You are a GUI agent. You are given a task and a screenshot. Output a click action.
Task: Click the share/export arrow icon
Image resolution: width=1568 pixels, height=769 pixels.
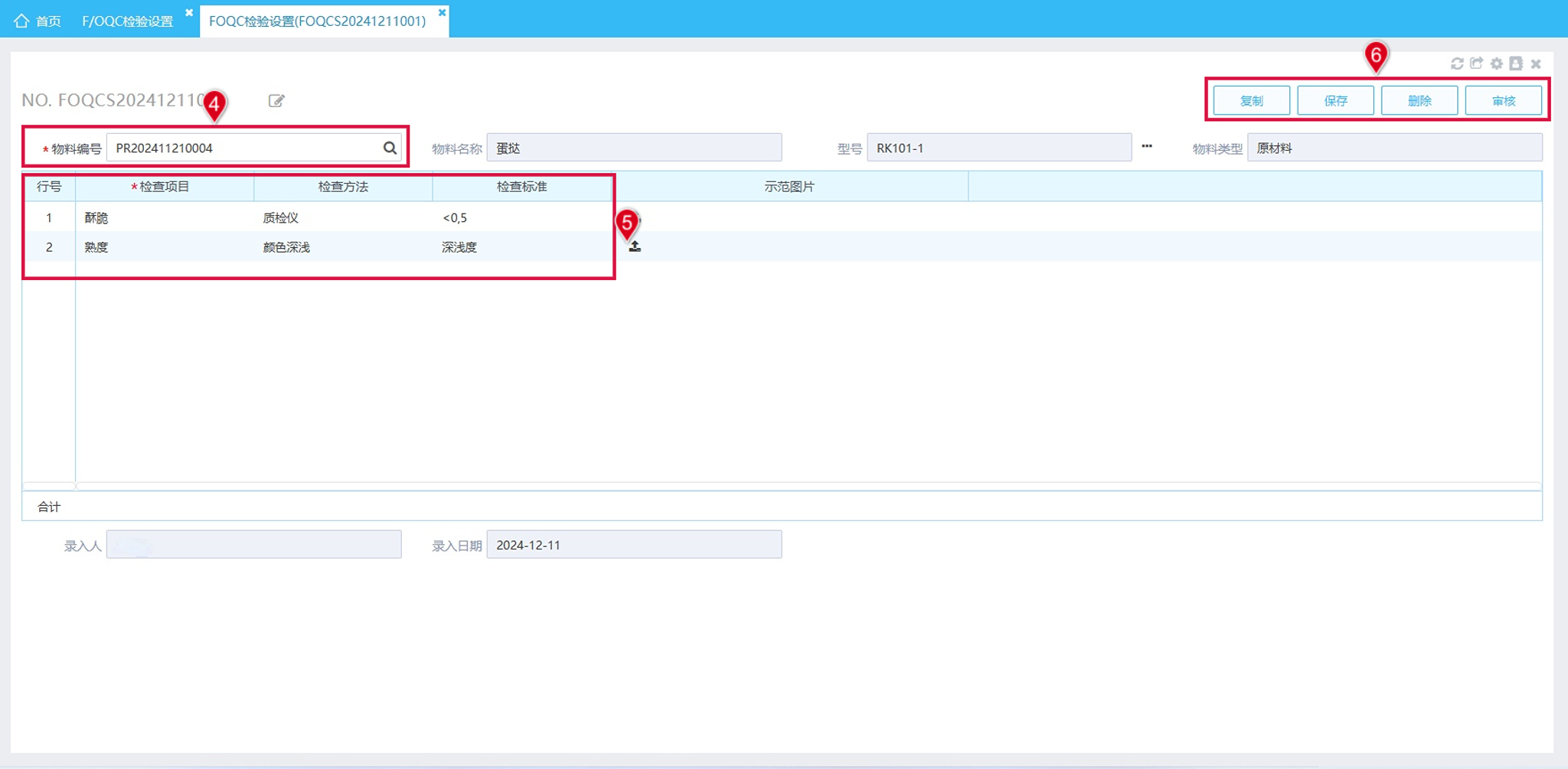pos(1476,64)
